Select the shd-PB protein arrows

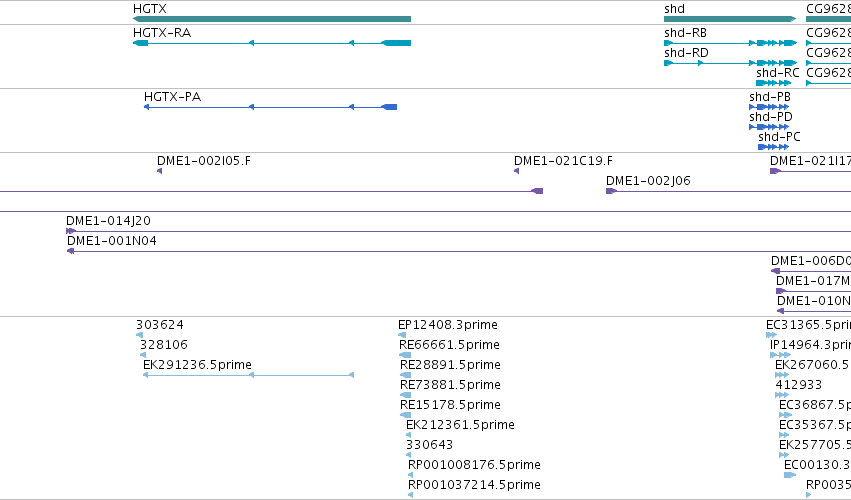769,107
